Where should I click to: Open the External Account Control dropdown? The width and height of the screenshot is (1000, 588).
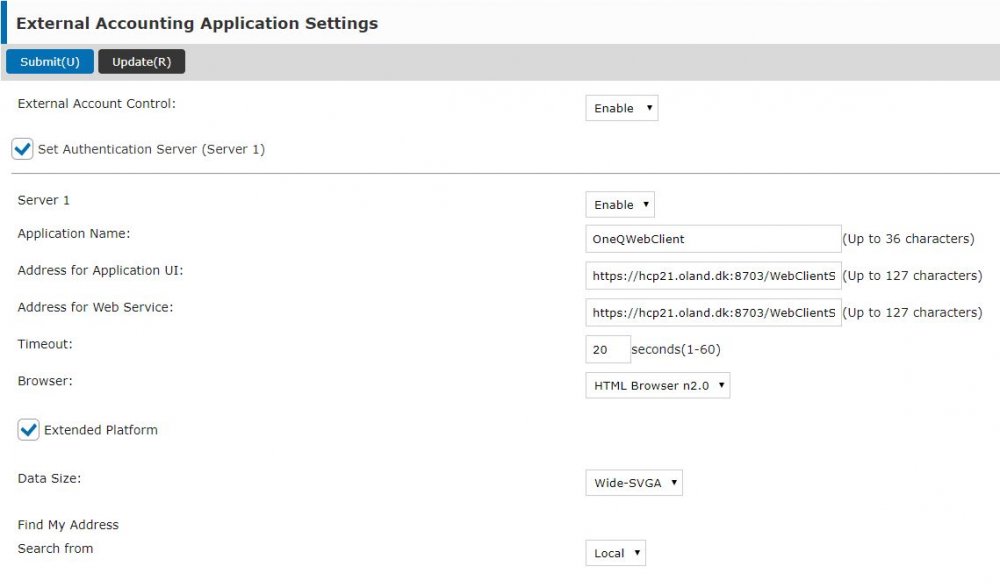coord(621,108)
